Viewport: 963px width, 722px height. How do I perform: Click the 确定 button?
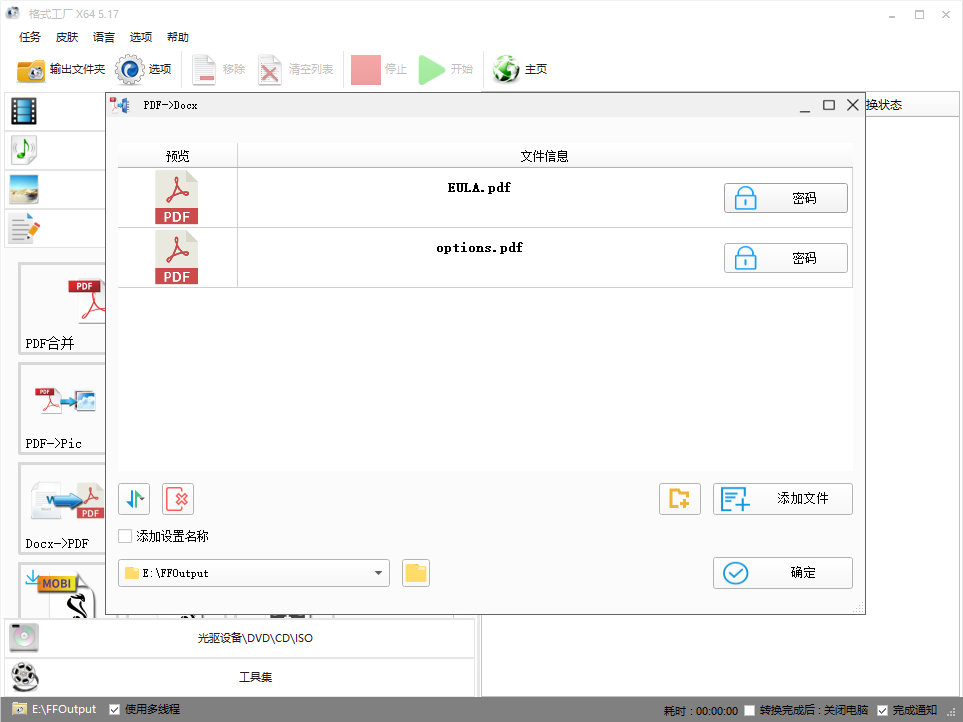click(x=782, y=573)
